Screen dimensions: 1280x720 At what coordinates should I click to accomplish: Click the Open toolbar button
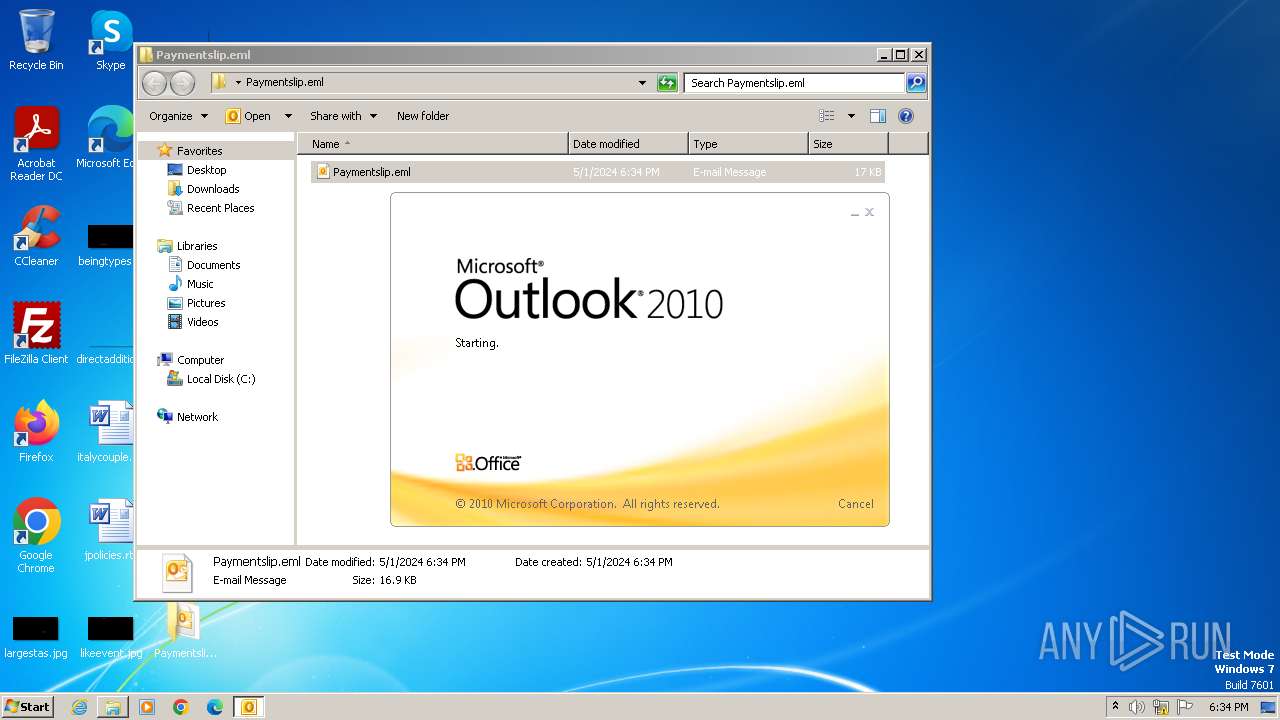tap(249, 116)
